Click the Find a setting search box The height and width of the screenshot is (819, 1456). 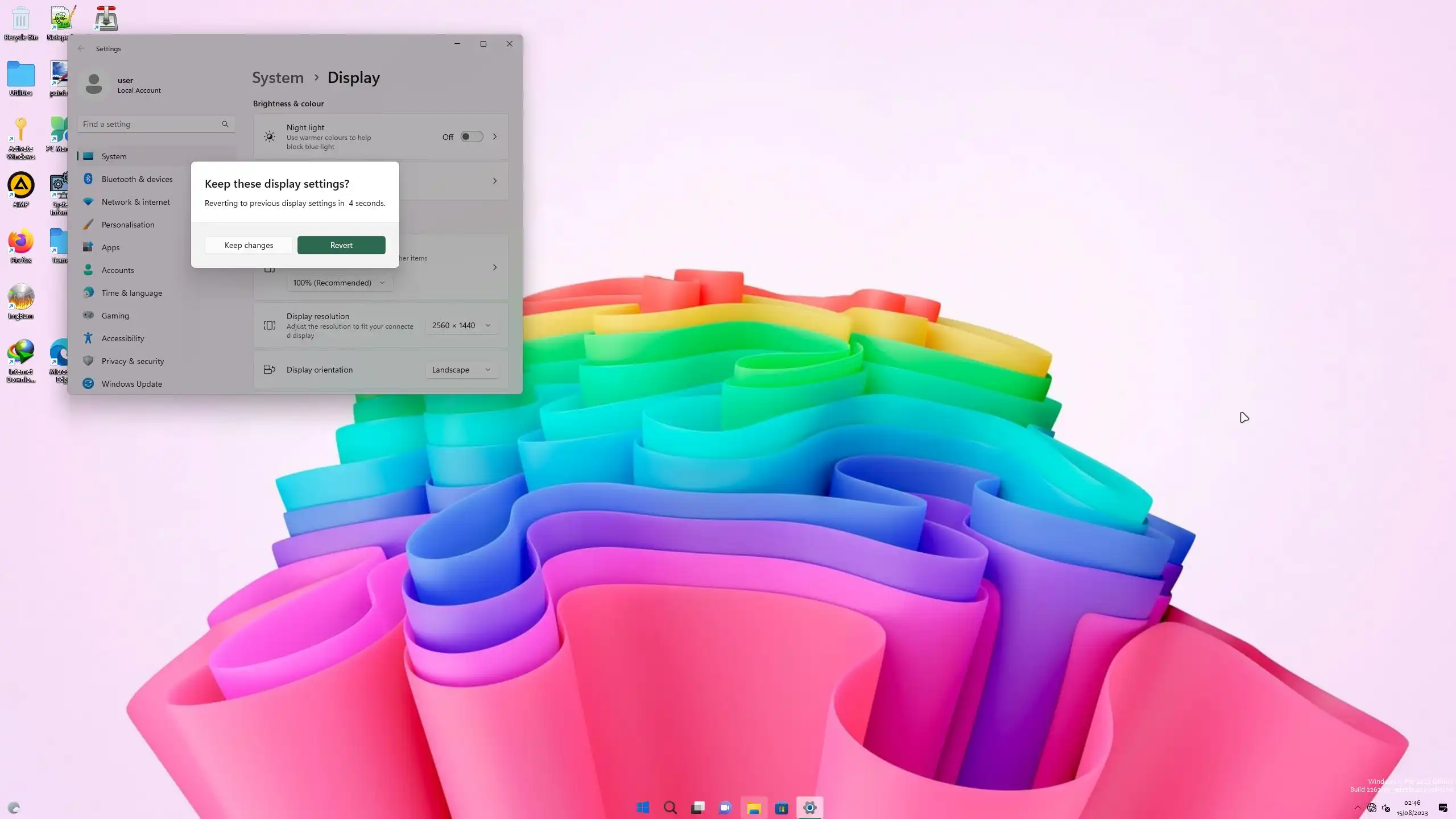coord(149,124)
